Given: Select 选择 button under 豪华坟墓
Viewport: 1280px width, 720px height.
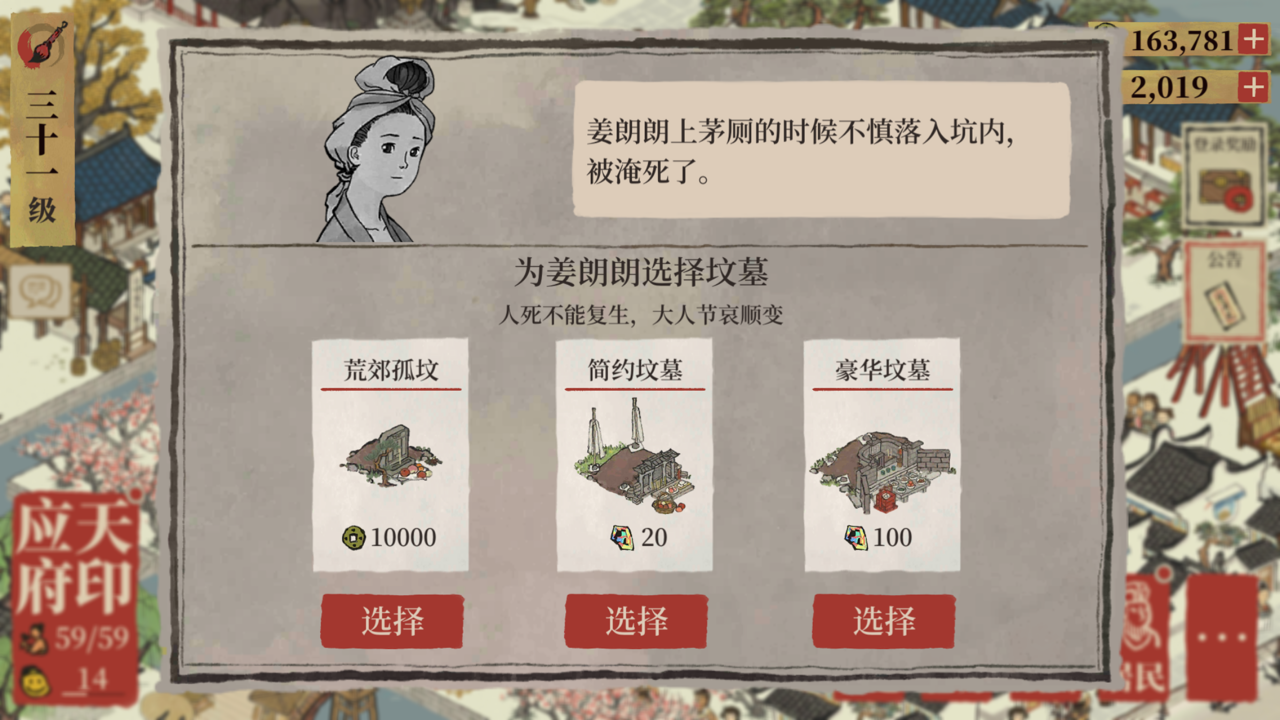Looking at the screenshot, I should 884,621.
